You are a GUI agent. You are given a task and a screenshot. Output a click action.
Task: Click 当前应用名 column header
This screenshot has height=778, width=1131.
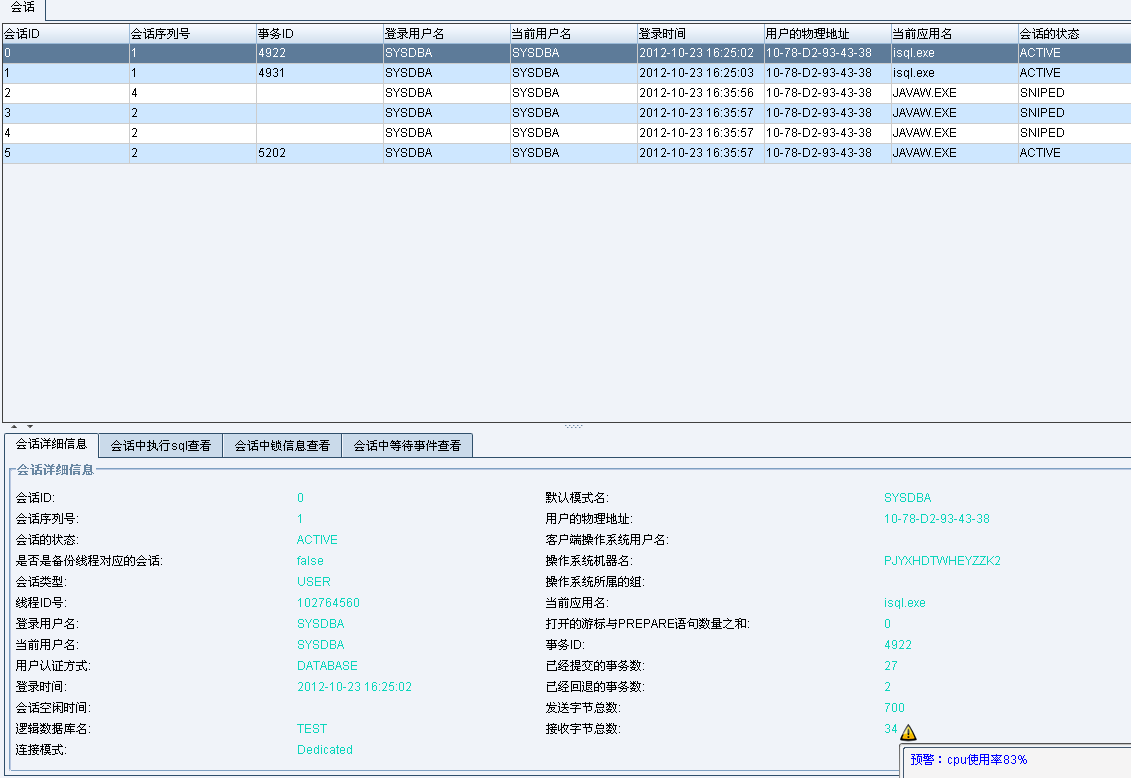[x=954, y=34]
